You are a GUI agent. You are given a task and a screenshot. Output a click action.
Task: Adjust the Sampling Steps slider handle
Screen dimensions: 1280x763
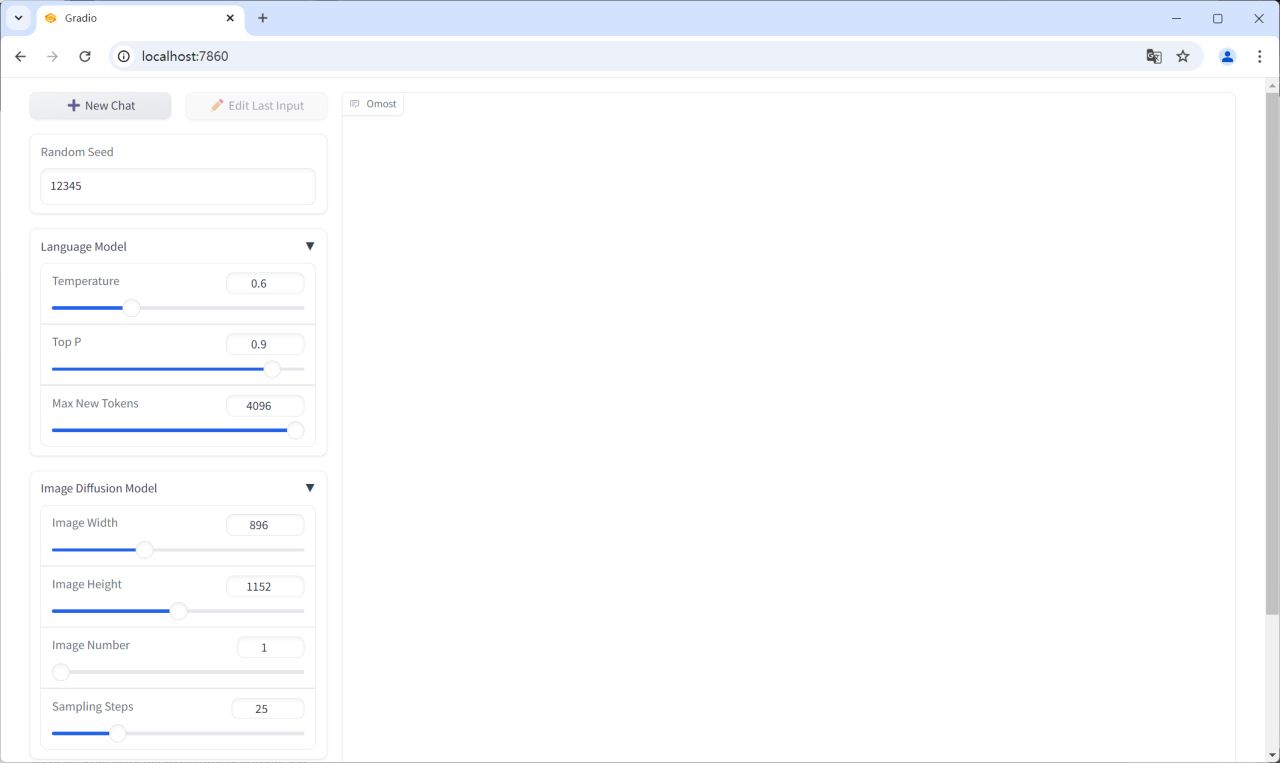coord(118,733)
